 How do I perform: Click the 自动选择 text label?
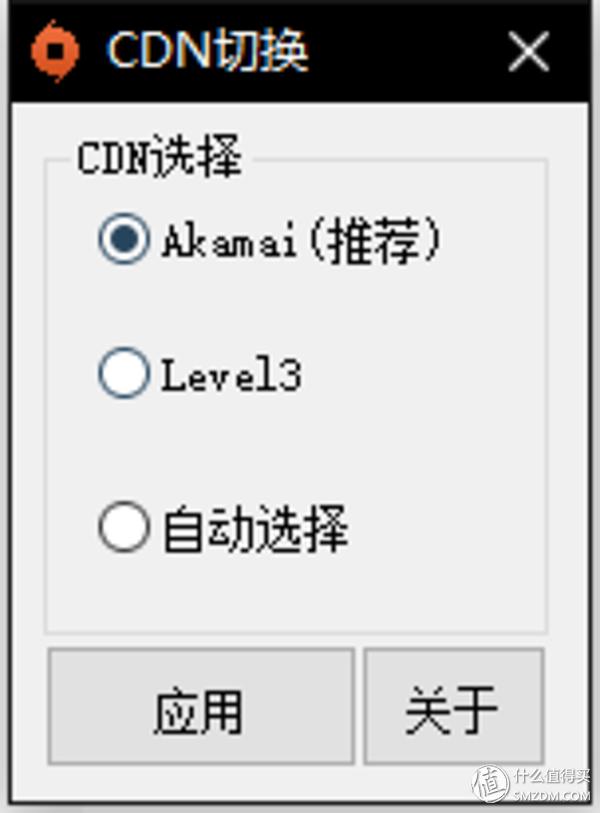click(x=255, y=529)
